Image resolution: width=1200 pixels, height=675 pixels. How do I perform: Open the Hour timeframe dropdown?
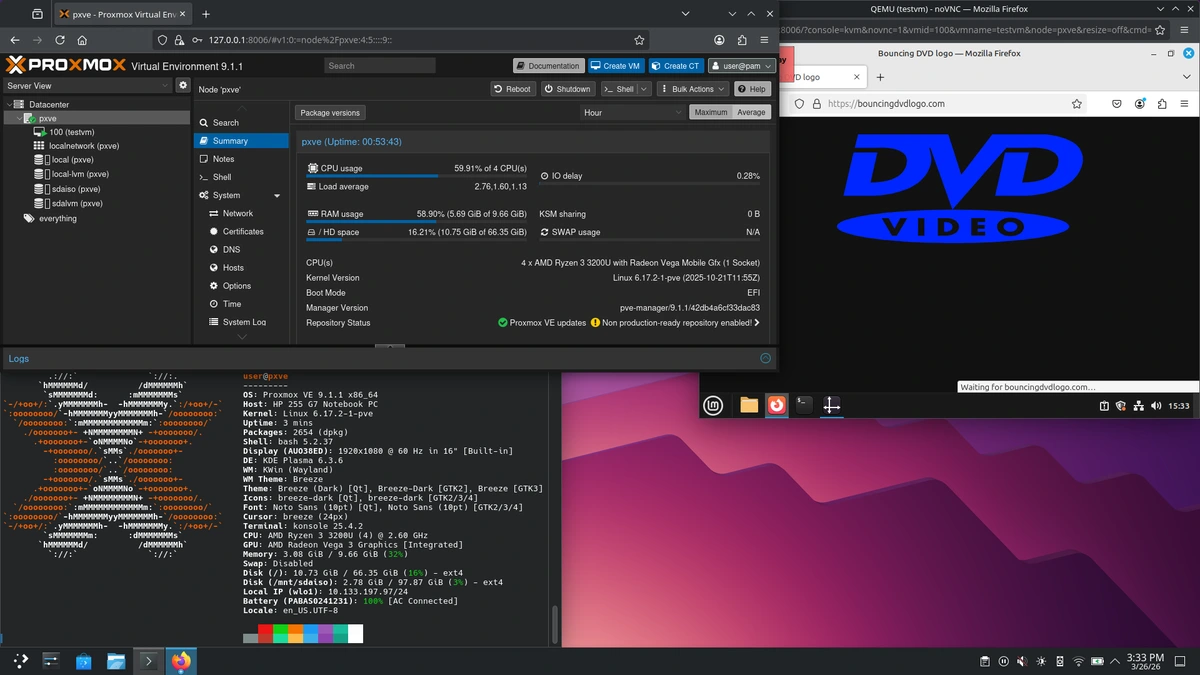click(632, 113)
